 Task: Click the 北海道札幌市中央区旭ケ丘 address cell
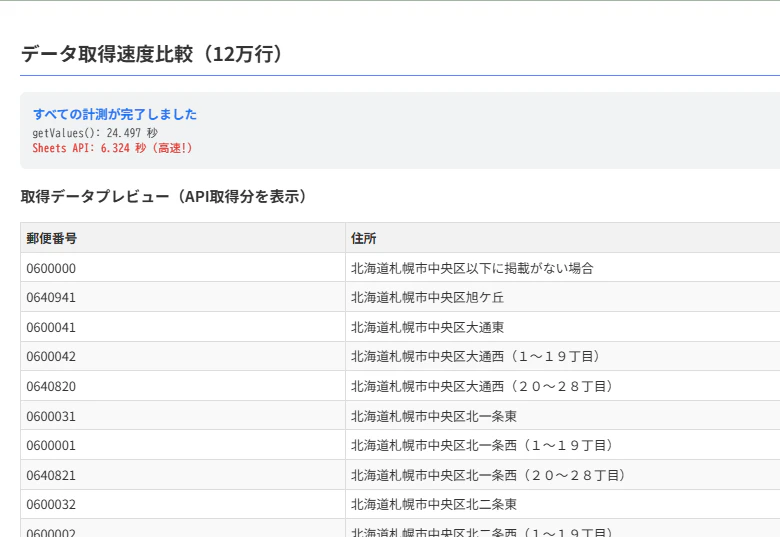[x=563, y=297]
